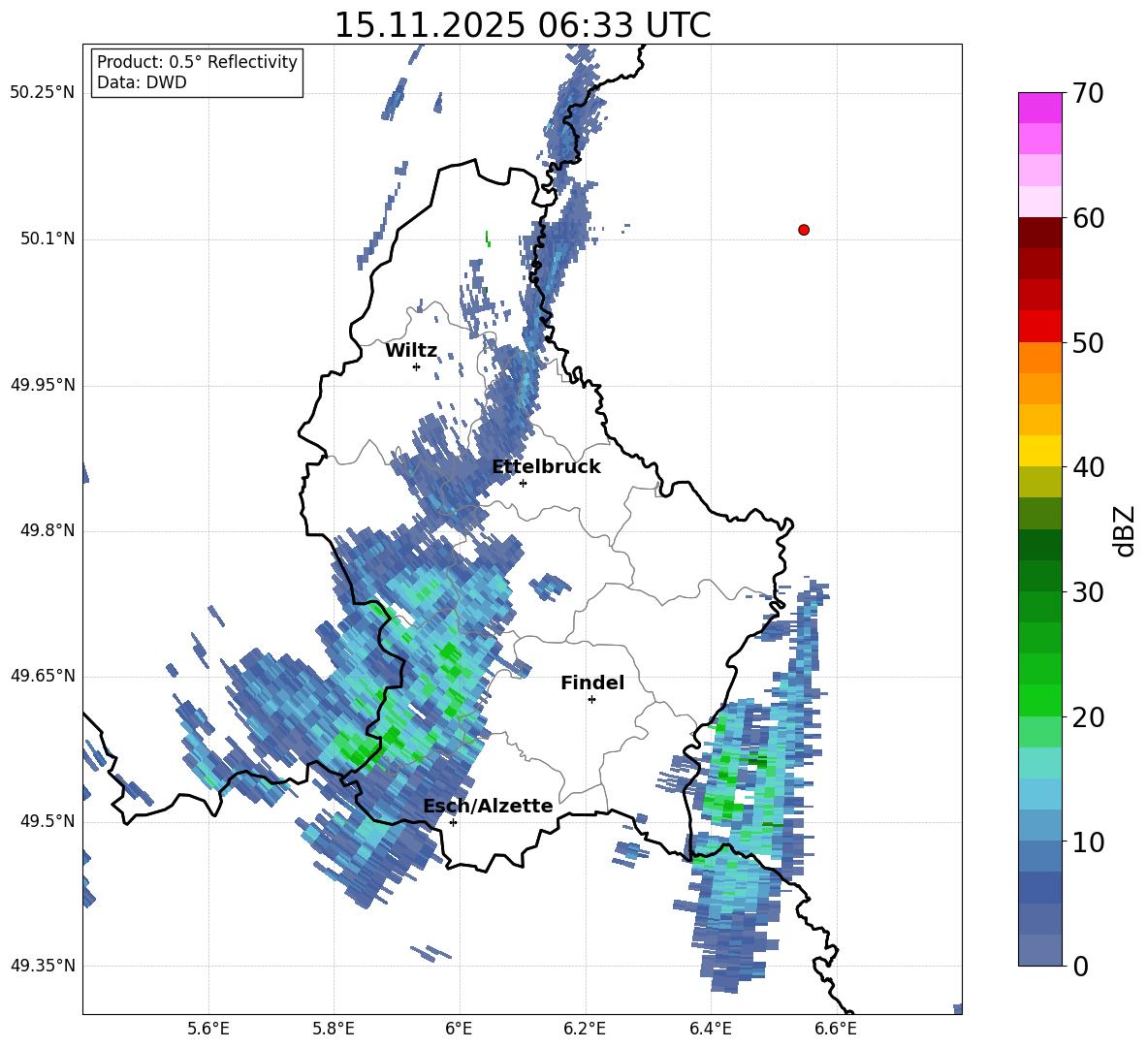Click the Findel cross location marker
The height and width of the screenshot is (1048, 1148).
(591, 700)
